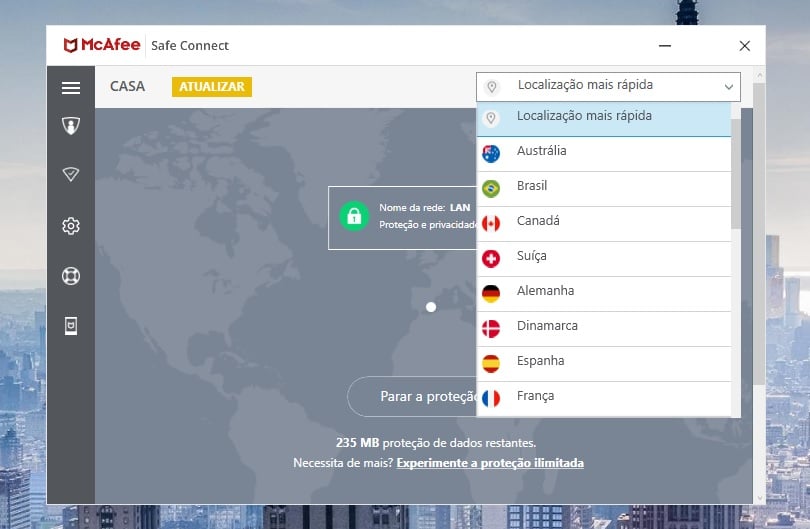The height and width of the screenshot is (529, 810).
Task: Open the privacy shield icon in sidebar
Action: [71, 126]
